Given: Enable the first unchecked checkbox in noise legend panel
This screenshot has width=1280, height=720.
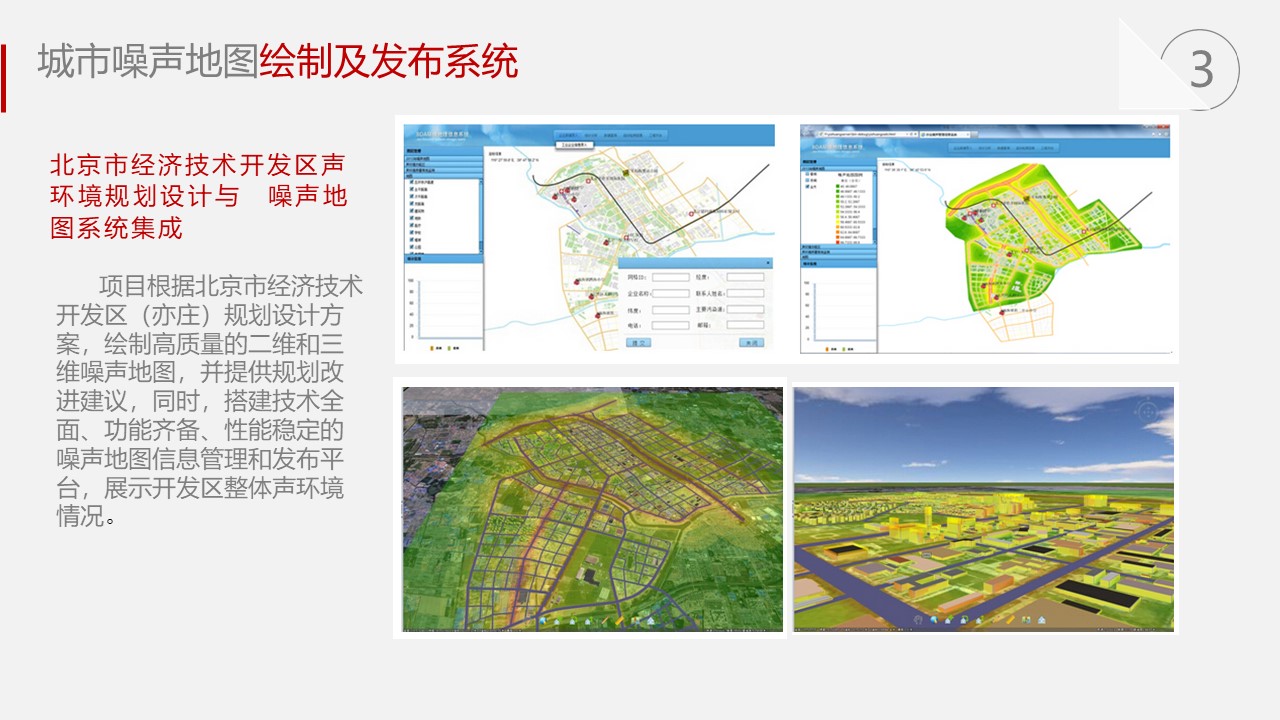Looking at the screenshot, I should click(x=810, y=172).
